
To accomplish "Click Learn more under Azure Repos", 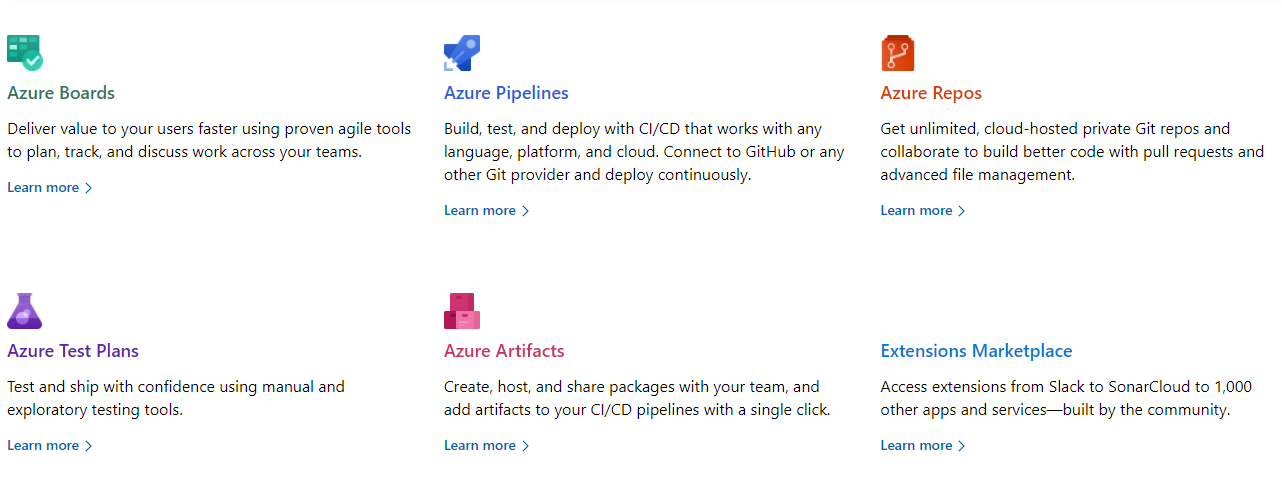I will click(916, 210).
